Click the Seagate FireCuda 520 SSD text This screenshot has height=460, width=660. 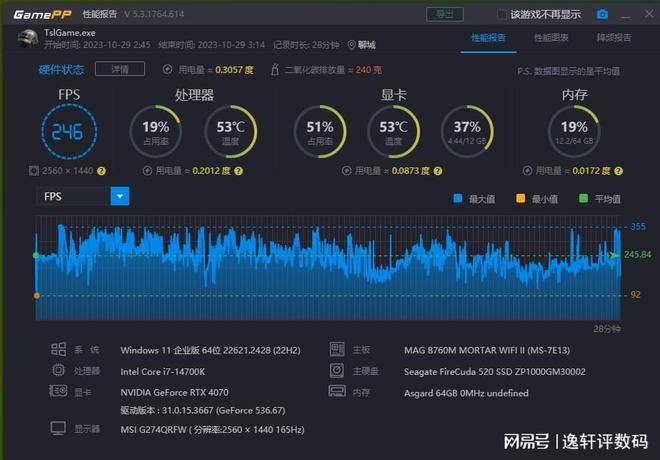(x=495, y=372)
